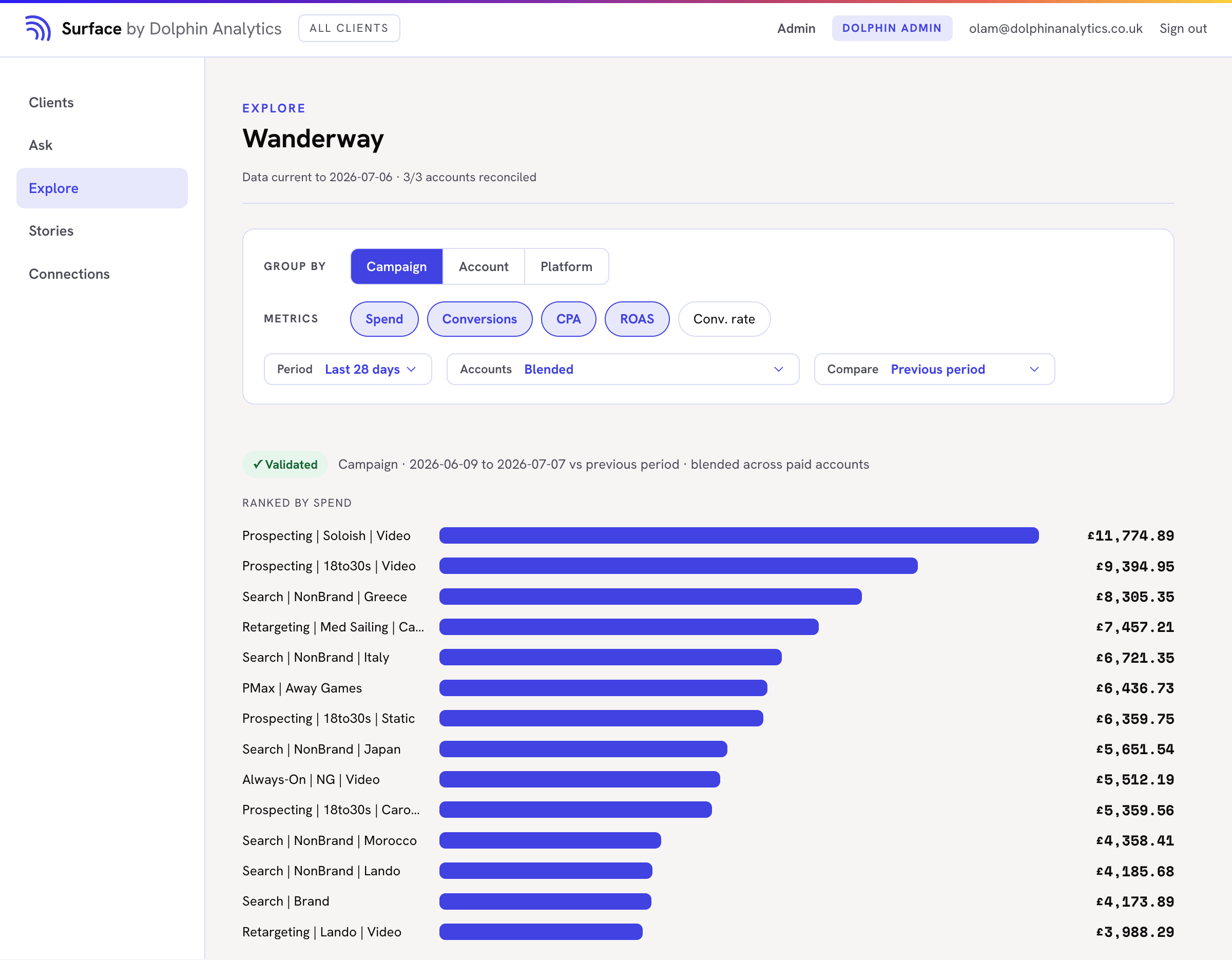Click the £3,988.29 spend value

[1134, 932]
